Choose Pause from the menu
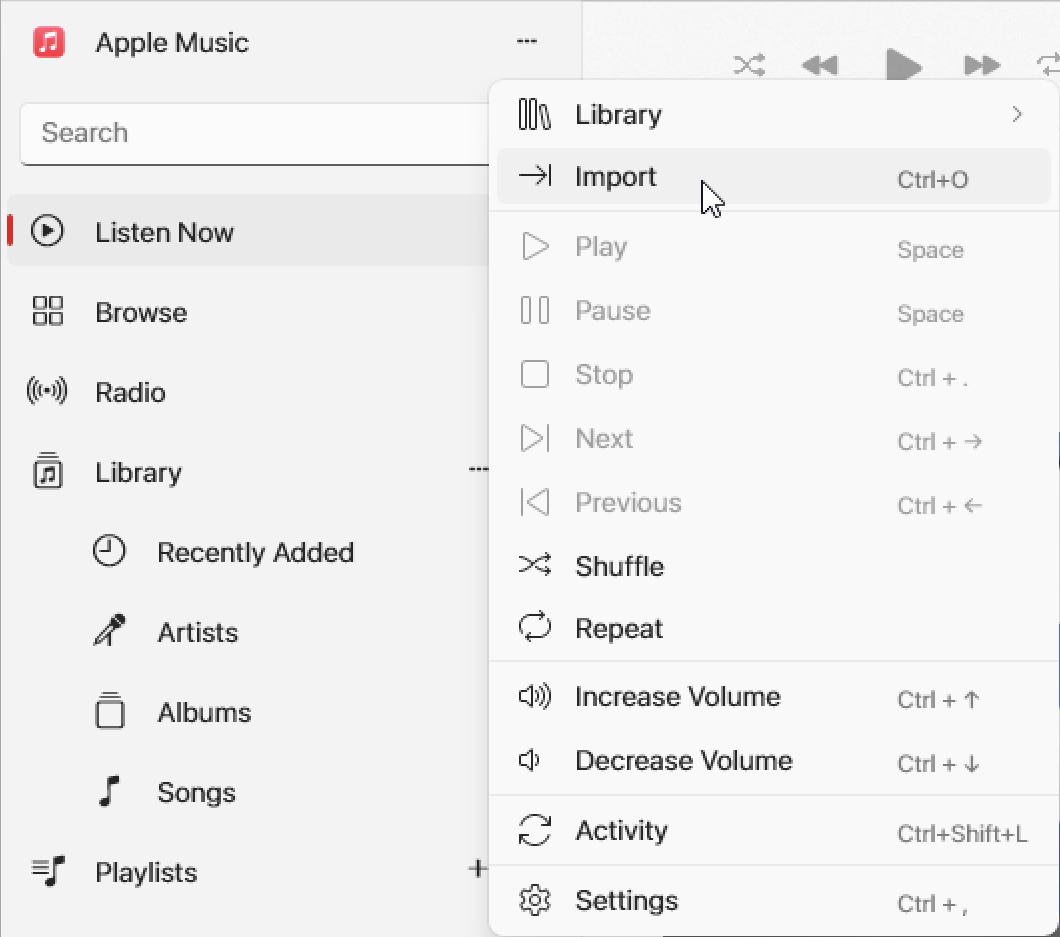 pos(773,311)
